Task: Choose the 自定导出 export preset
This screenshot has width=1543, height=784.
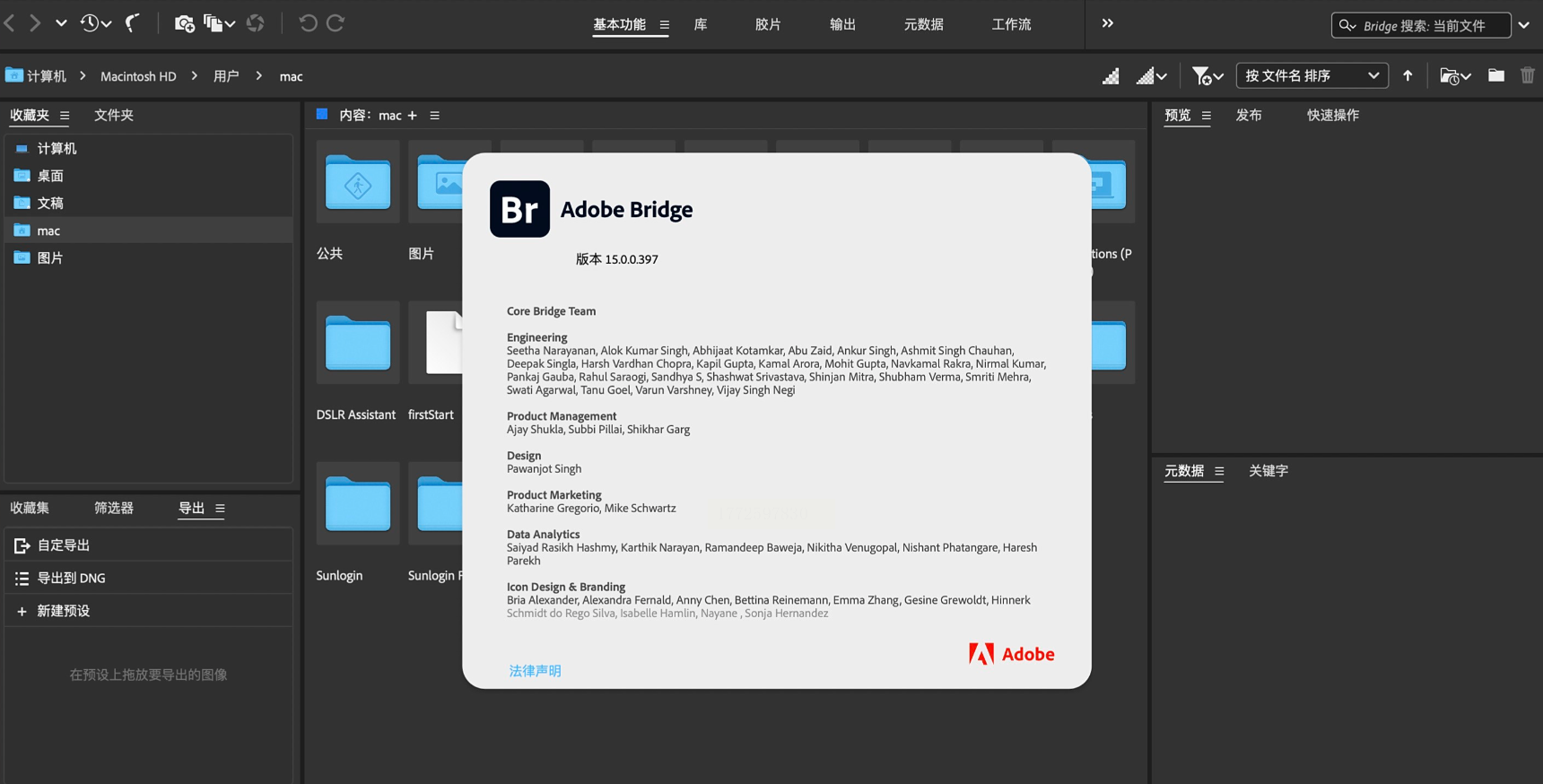Action: tap(149, 545)
